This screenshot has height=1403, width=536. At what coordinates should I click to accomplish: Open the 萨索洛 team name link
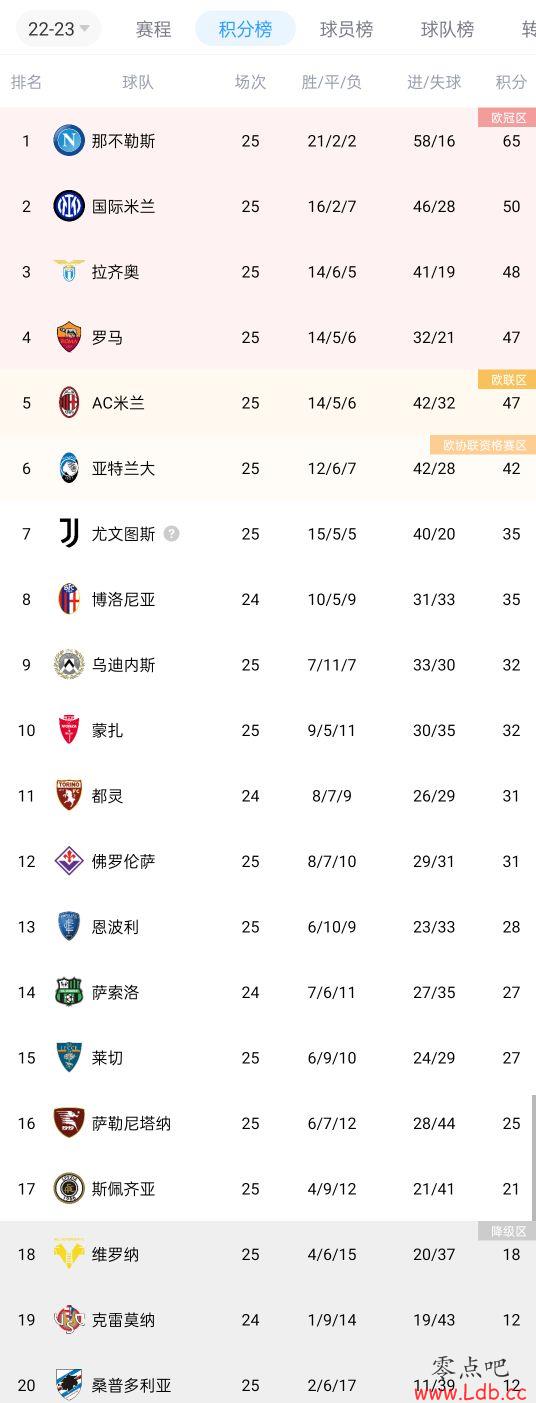click(115, 992)
